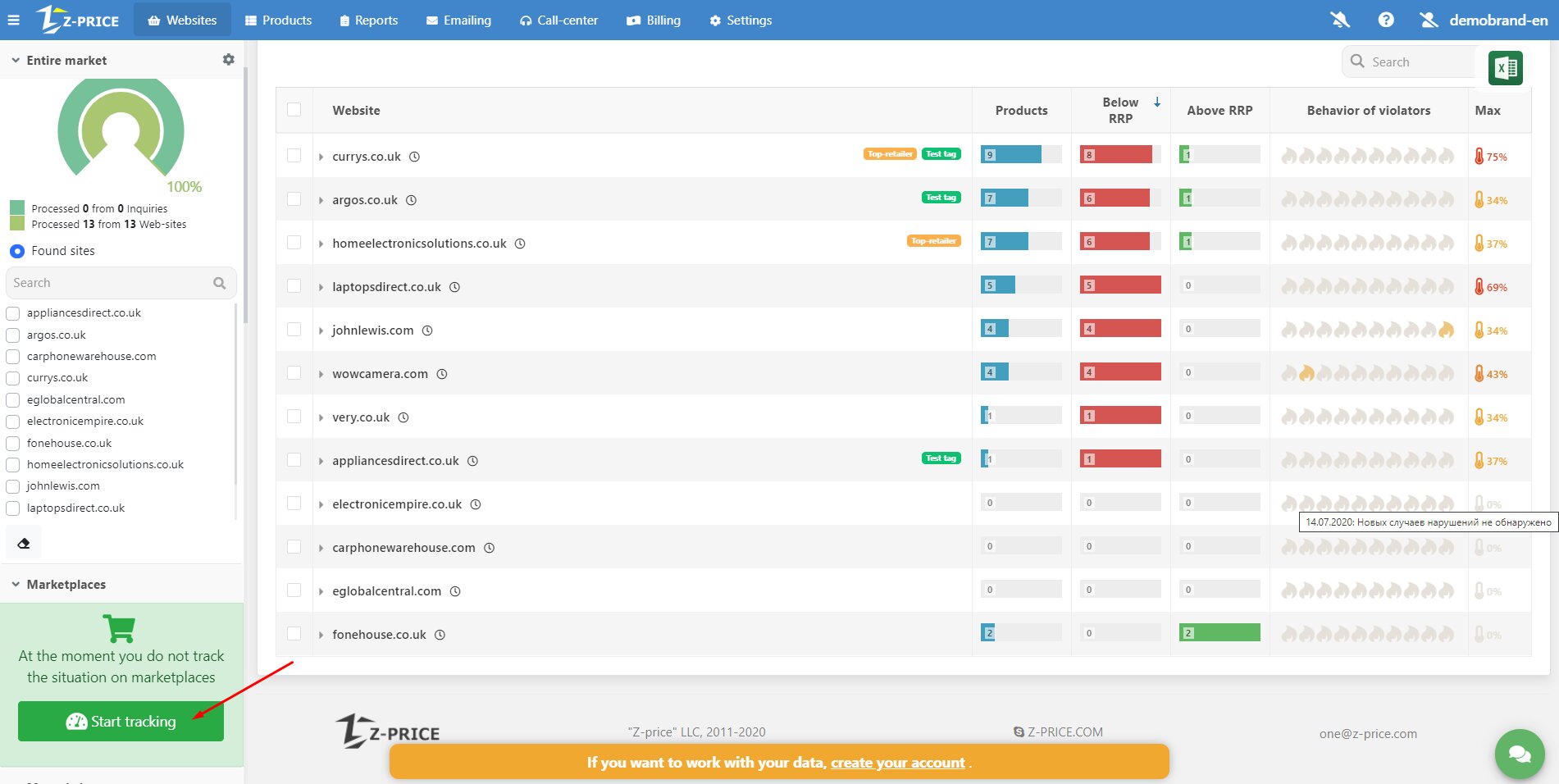Click the blue Products bar for currys.co.uk

pyautogui.click(x=1011, y=154)
